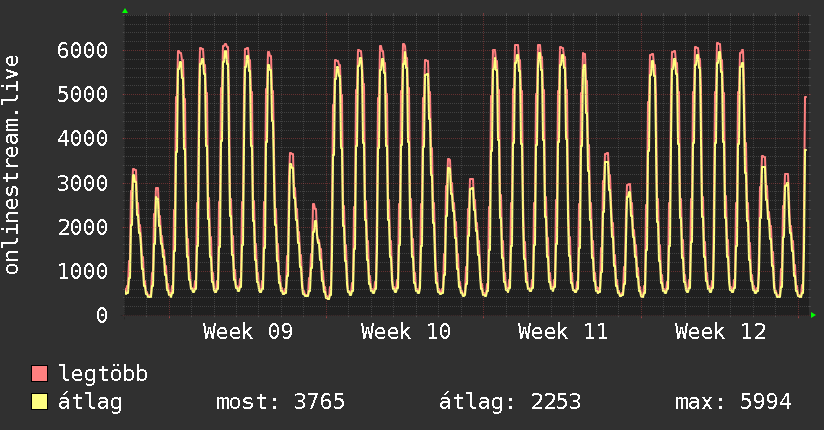Click the red legtöbb legend swatch
This screenshot has height=430, width=824.
(x=40, y=374)
